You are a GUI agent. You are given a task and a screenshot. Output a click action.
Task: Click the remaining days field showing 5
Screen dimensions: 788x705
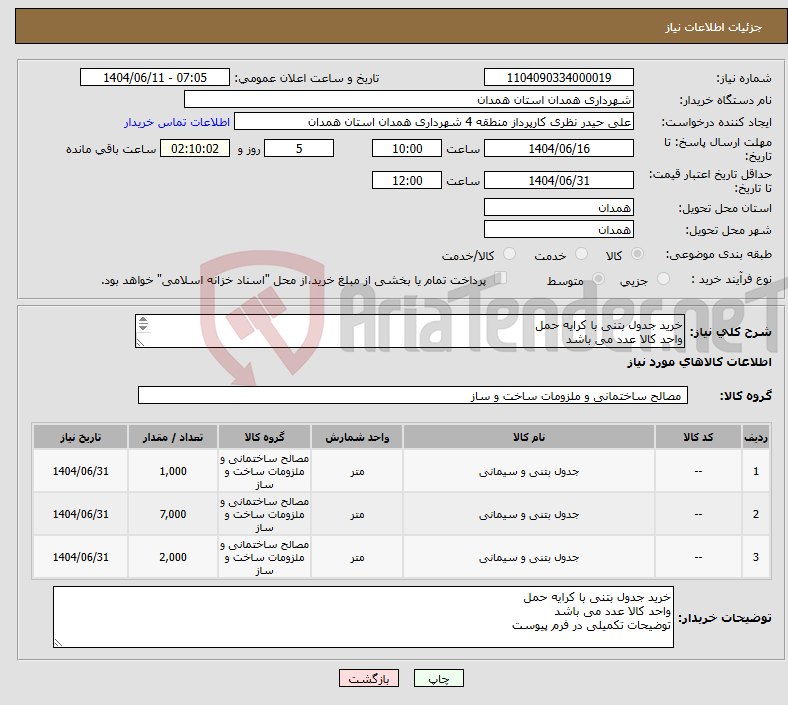click(x=299, y=149)
